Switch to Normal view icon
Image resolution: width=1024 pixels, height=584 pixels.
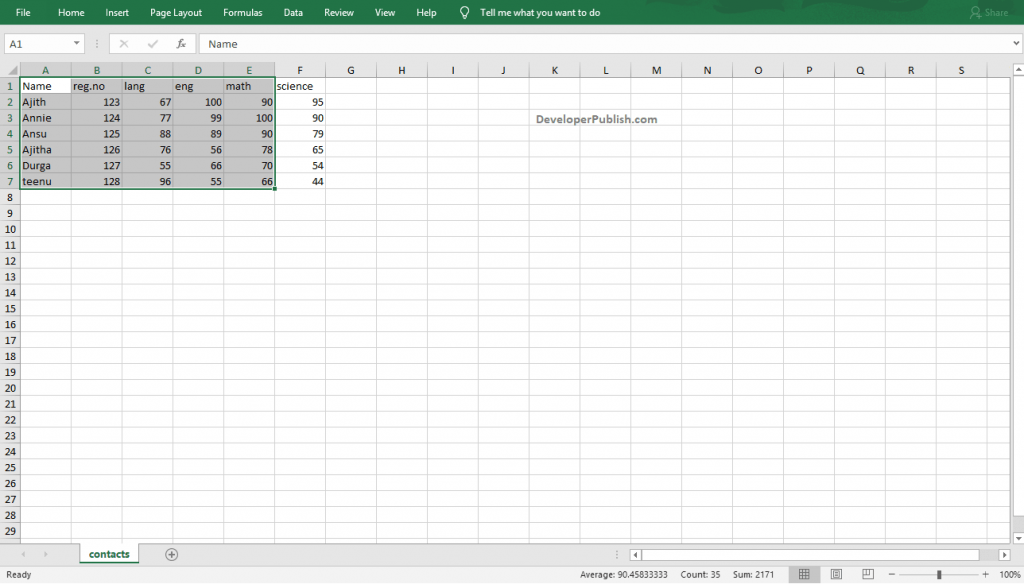(804, 574)
